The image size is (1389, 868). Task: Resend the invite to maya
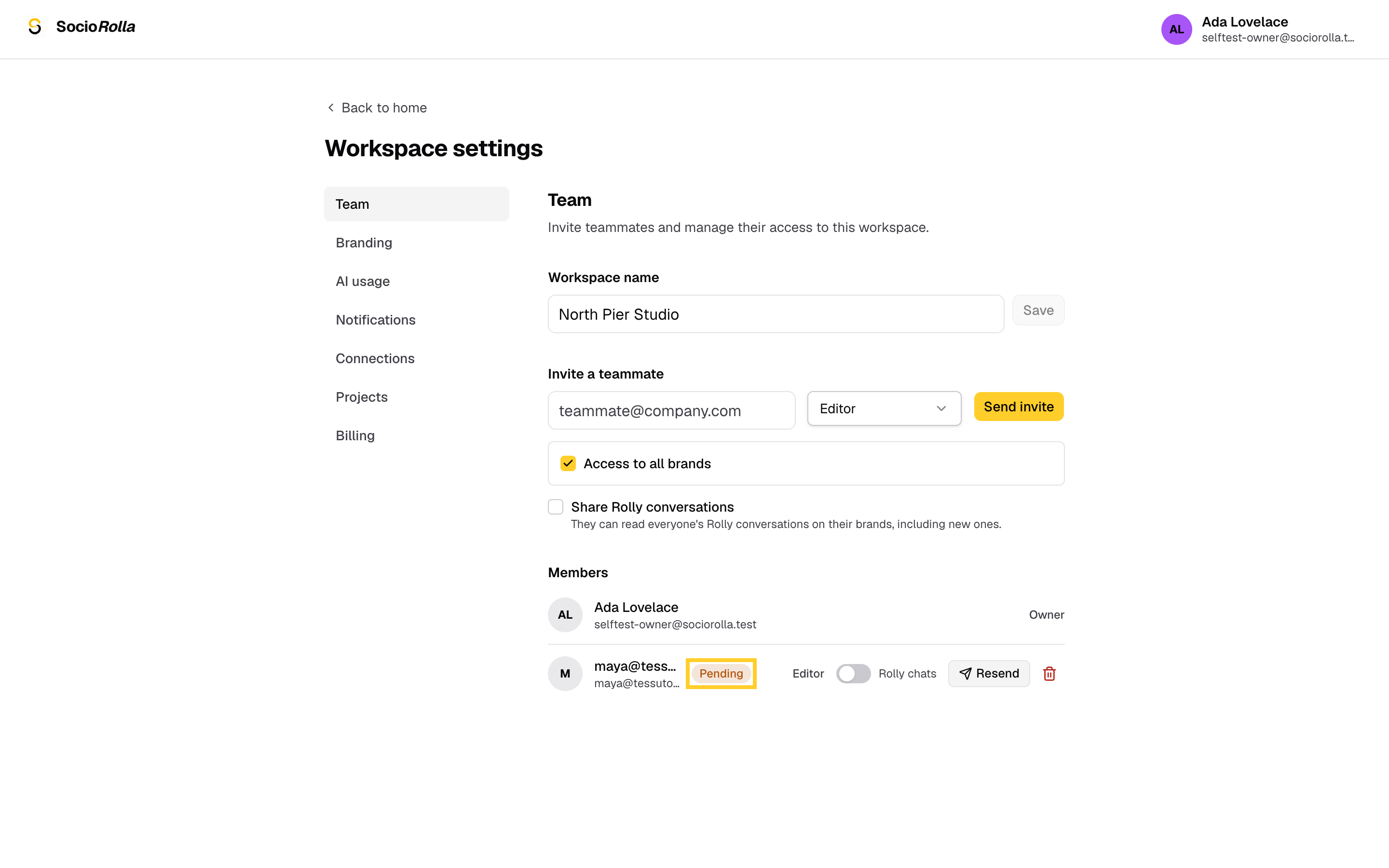pyautogui.click(x=988, y=673)
